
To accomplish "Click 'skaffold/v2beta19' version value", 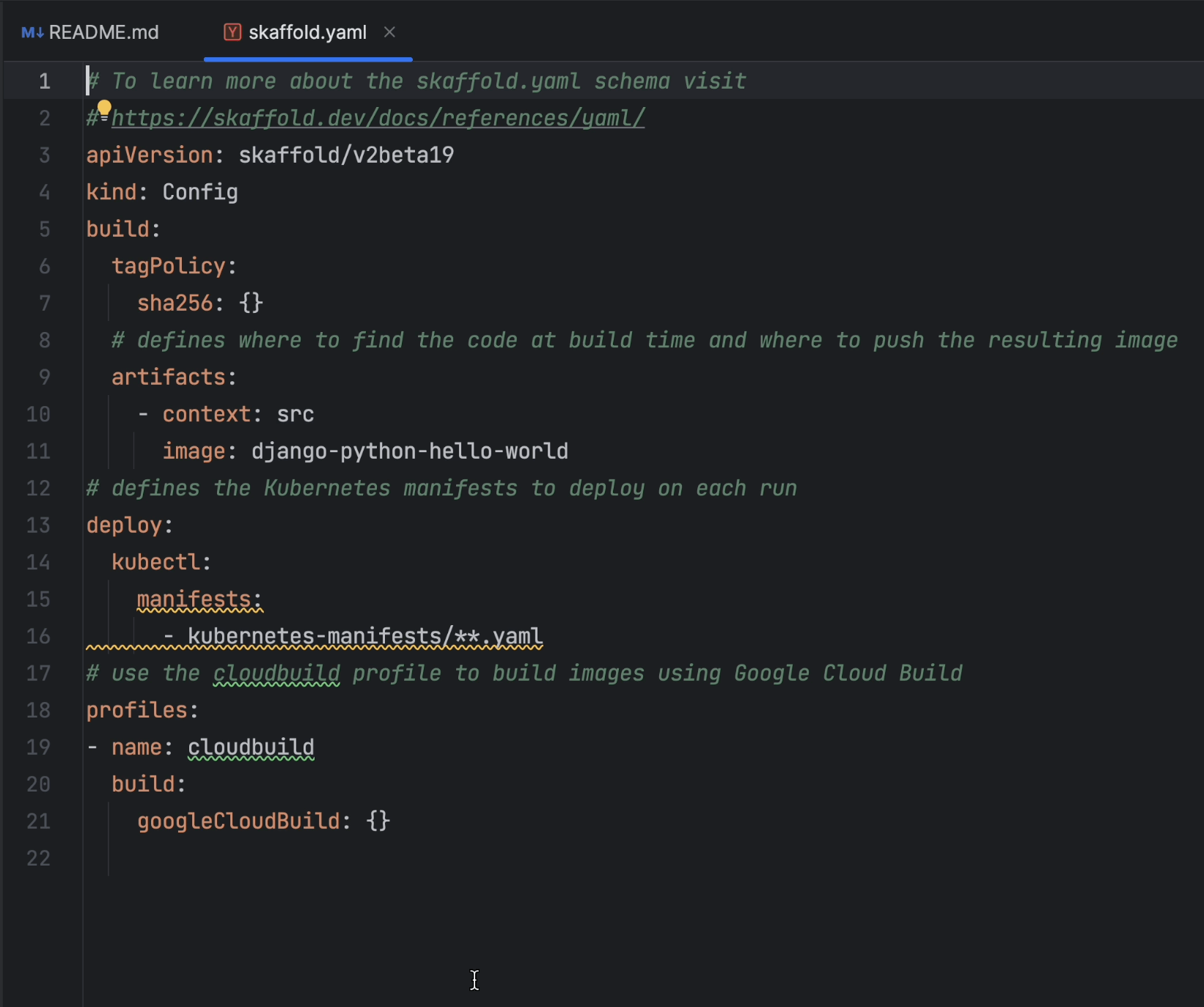I will point(346,155).
